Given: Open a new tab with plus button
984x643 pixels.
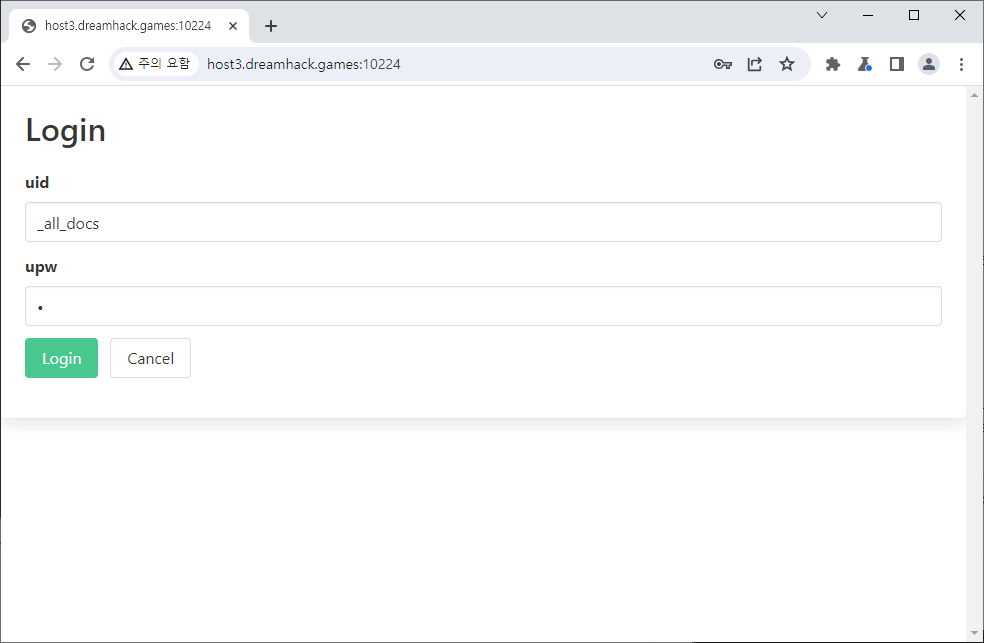Looking at the screenshot, I should point(271,26).
